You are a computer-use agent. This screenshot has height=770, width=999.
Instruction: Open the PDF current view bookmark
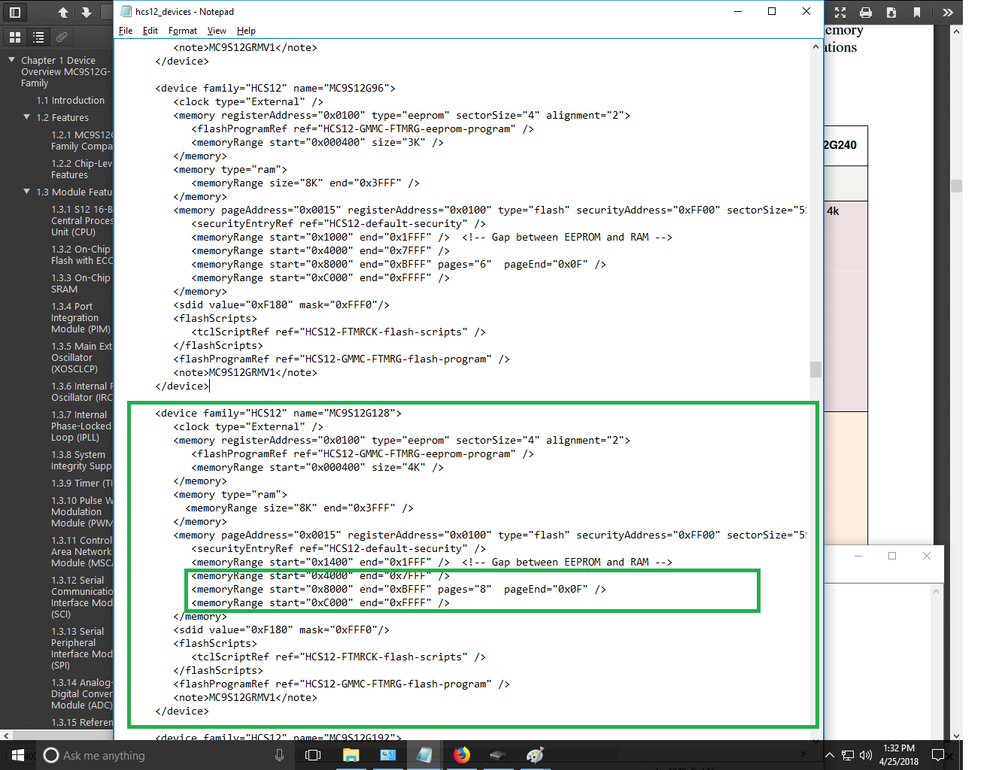click(x=917, y=12)
